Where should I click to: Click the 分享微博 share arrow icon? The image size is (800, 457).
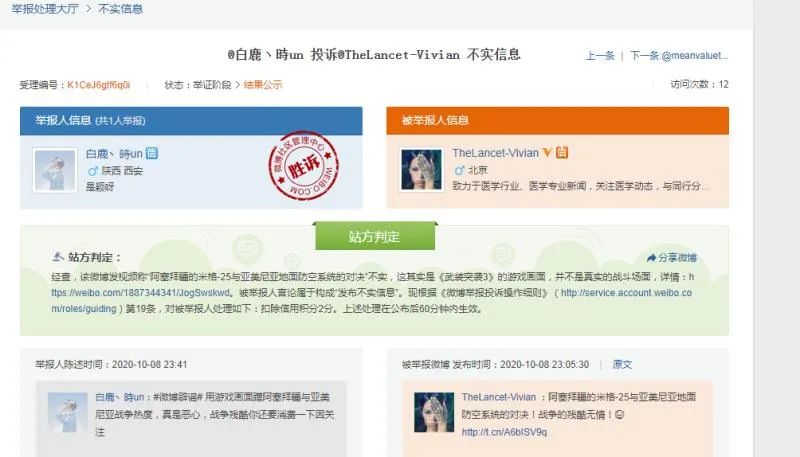click(x=652, y=258)
